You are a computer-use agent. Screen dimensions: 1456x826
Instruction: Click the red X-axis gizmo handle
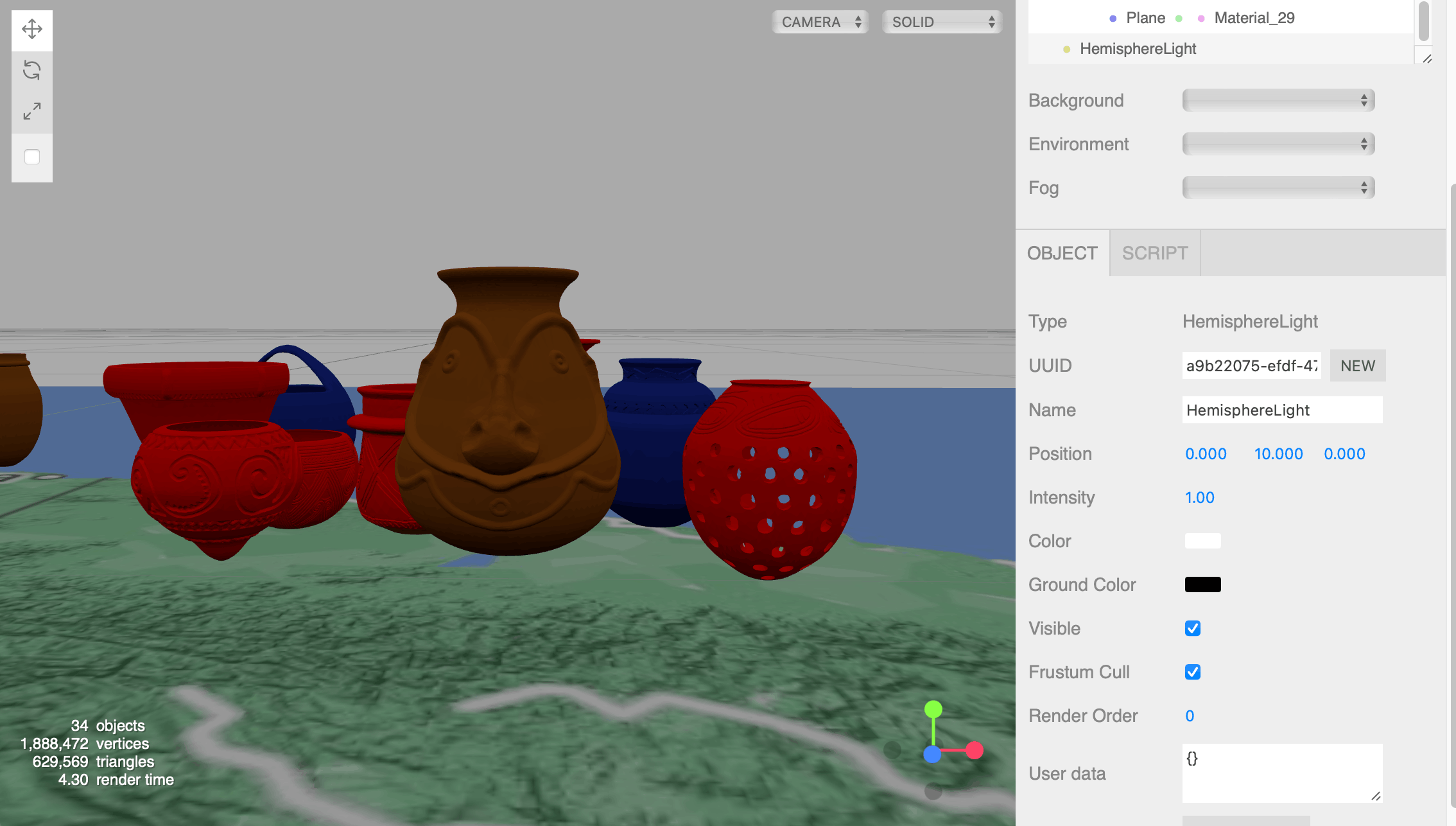click(x=974, y=750)
